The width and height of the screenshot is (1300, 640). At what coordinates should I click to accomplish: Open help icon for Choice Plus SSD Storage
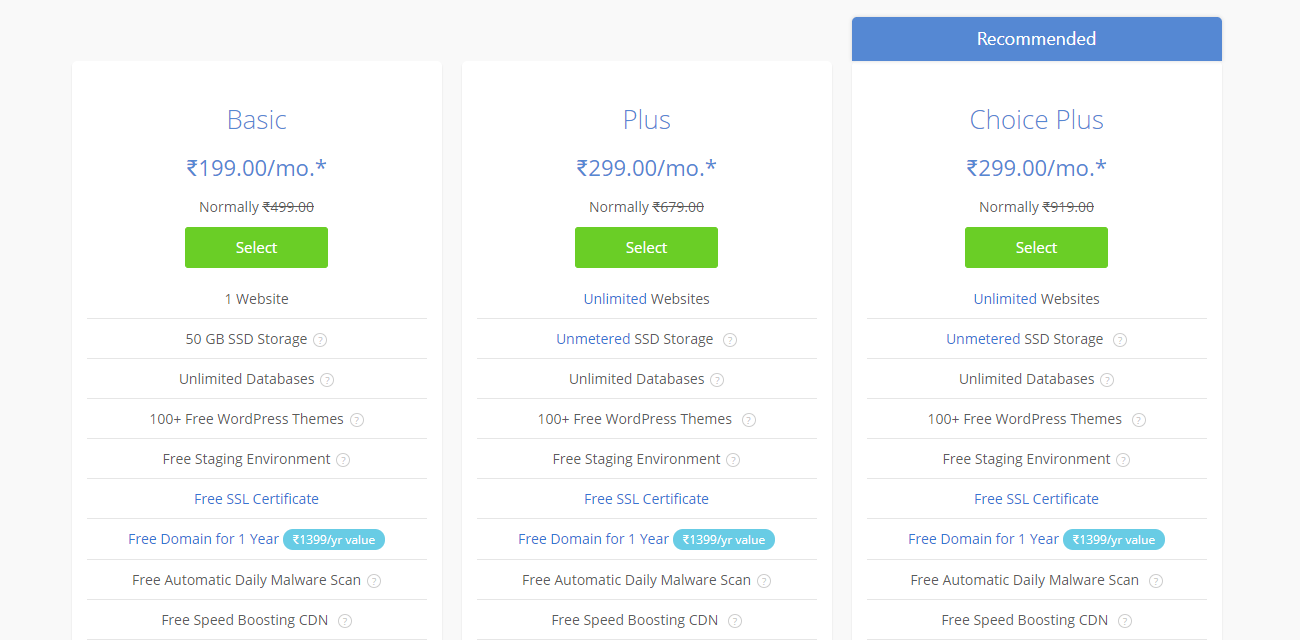(1120, 340)
